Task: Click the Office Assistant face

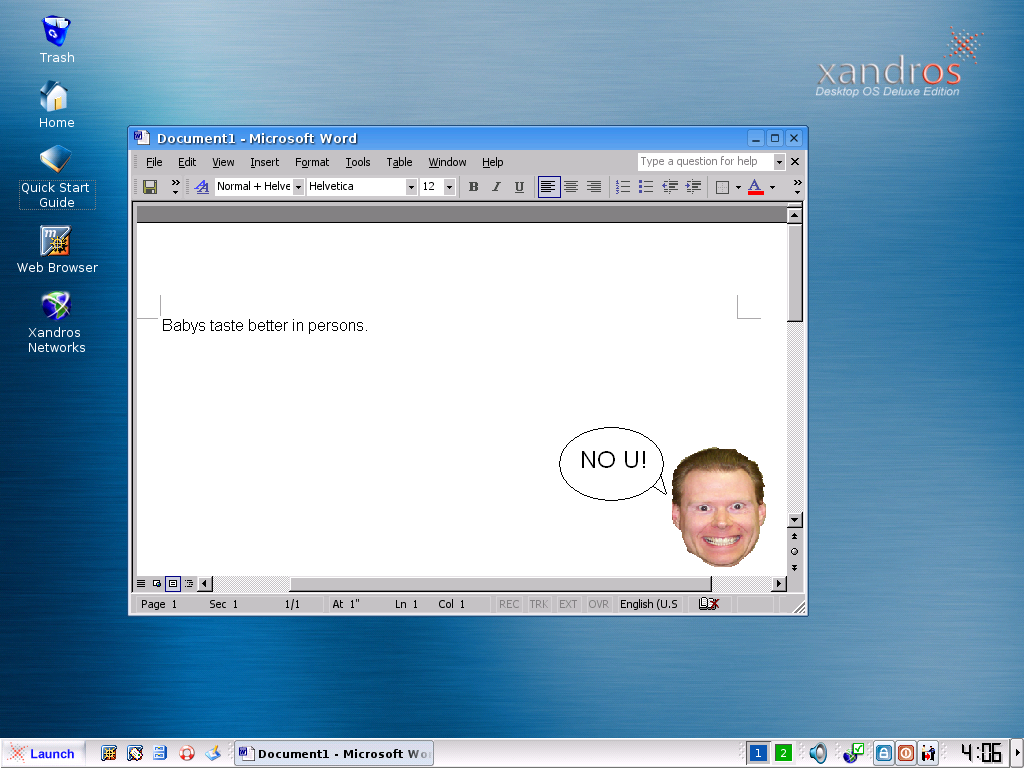Action: coord(718,507)
